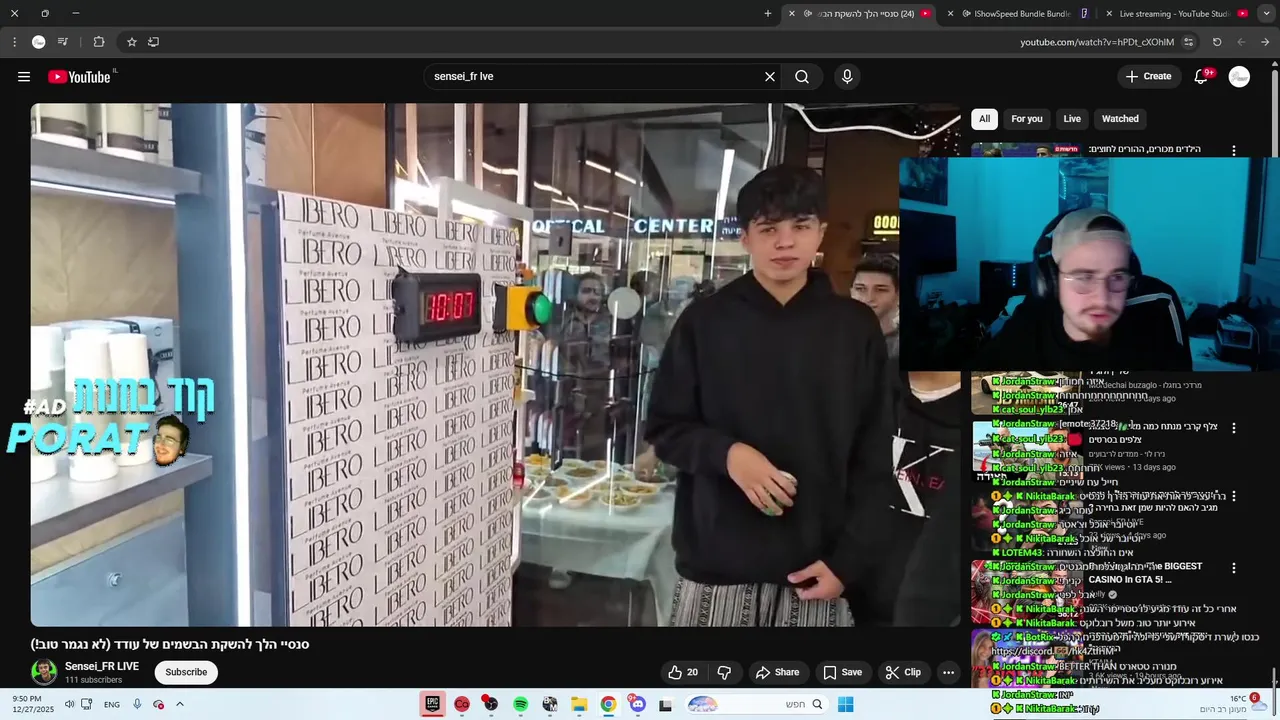Screen dimensions: 1280x720
Task: Open Sensei_FR LIVE channel avatar
Action: click(x=44, y=672)
